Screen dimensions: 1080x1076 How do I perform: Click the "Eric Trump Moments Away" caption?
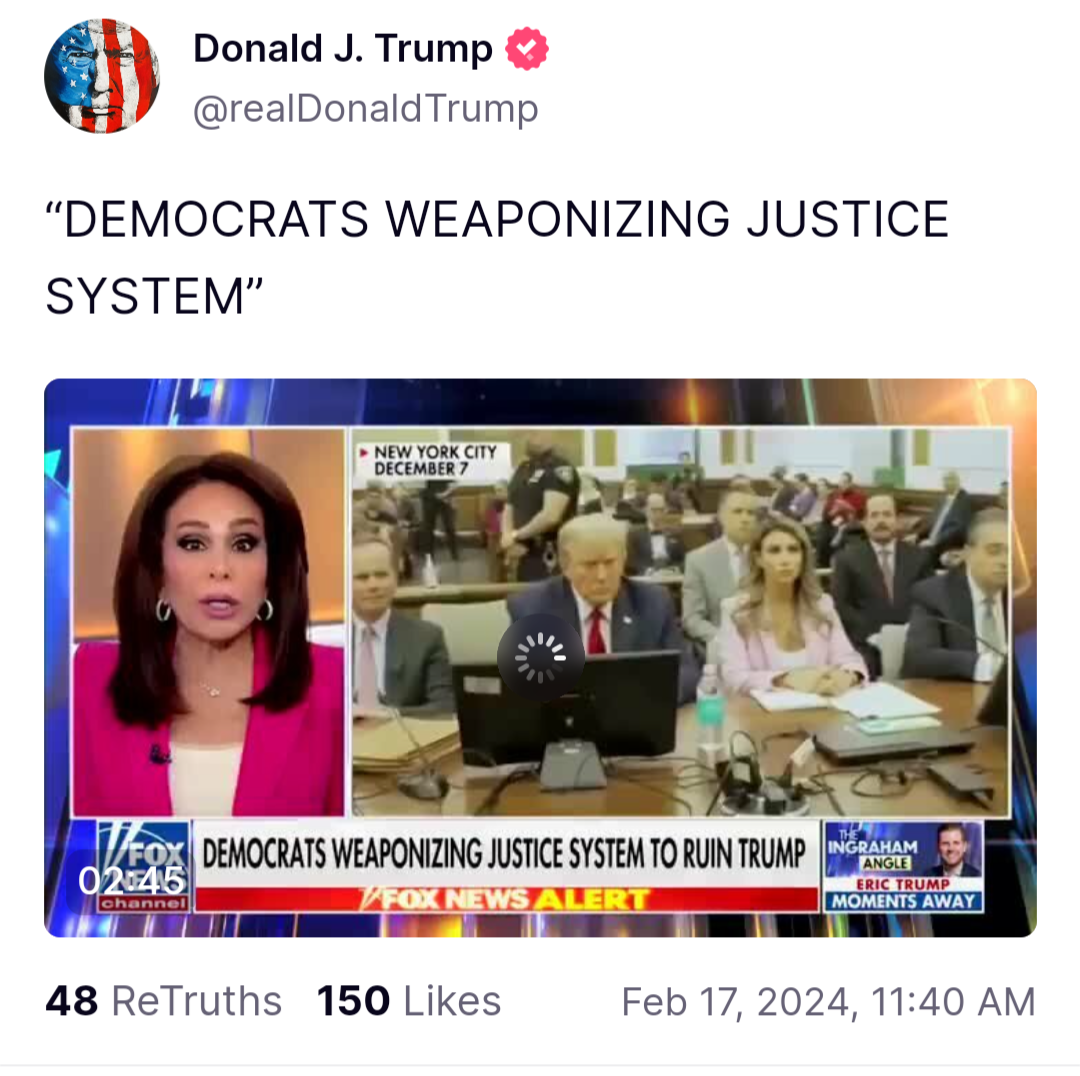(903, 893)
